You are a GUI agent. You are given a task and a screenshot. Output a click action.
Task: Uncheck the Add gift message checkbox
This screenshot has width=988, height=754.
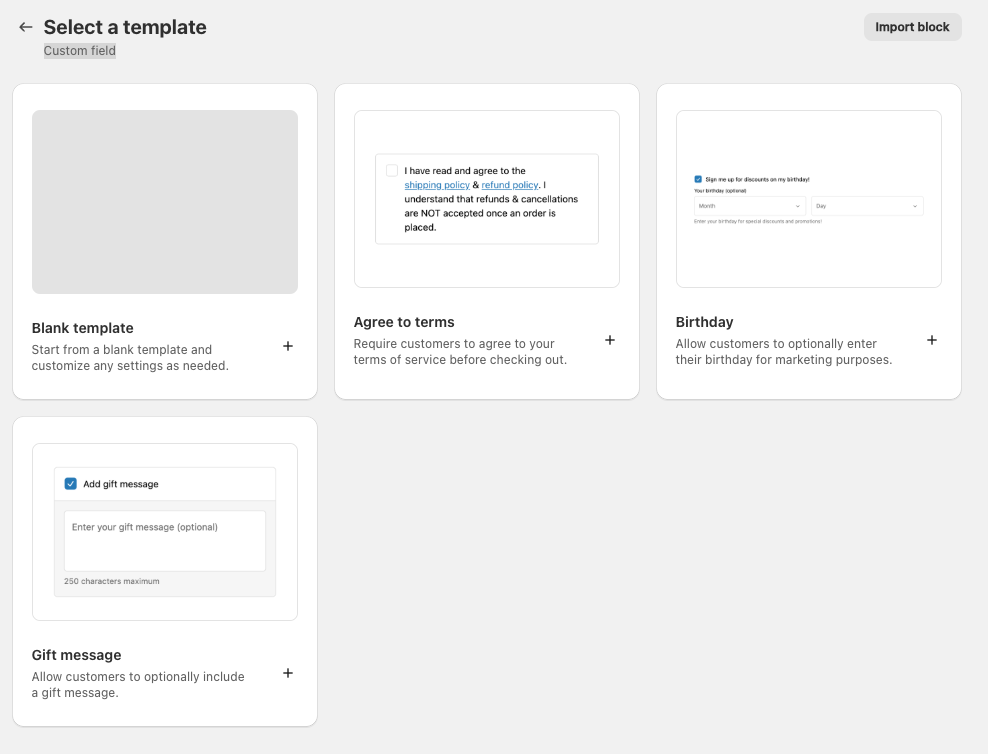[x=71, y=484]
